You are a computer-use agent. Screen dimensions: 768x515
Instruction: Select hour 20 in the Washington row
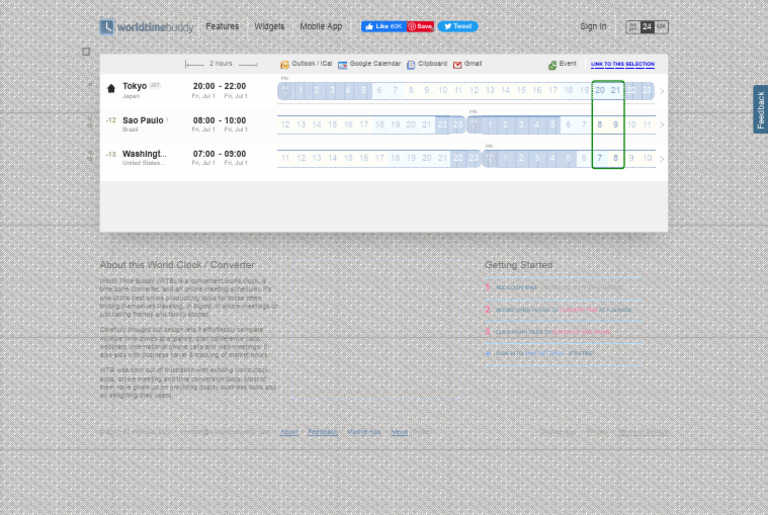click(427, 158)
